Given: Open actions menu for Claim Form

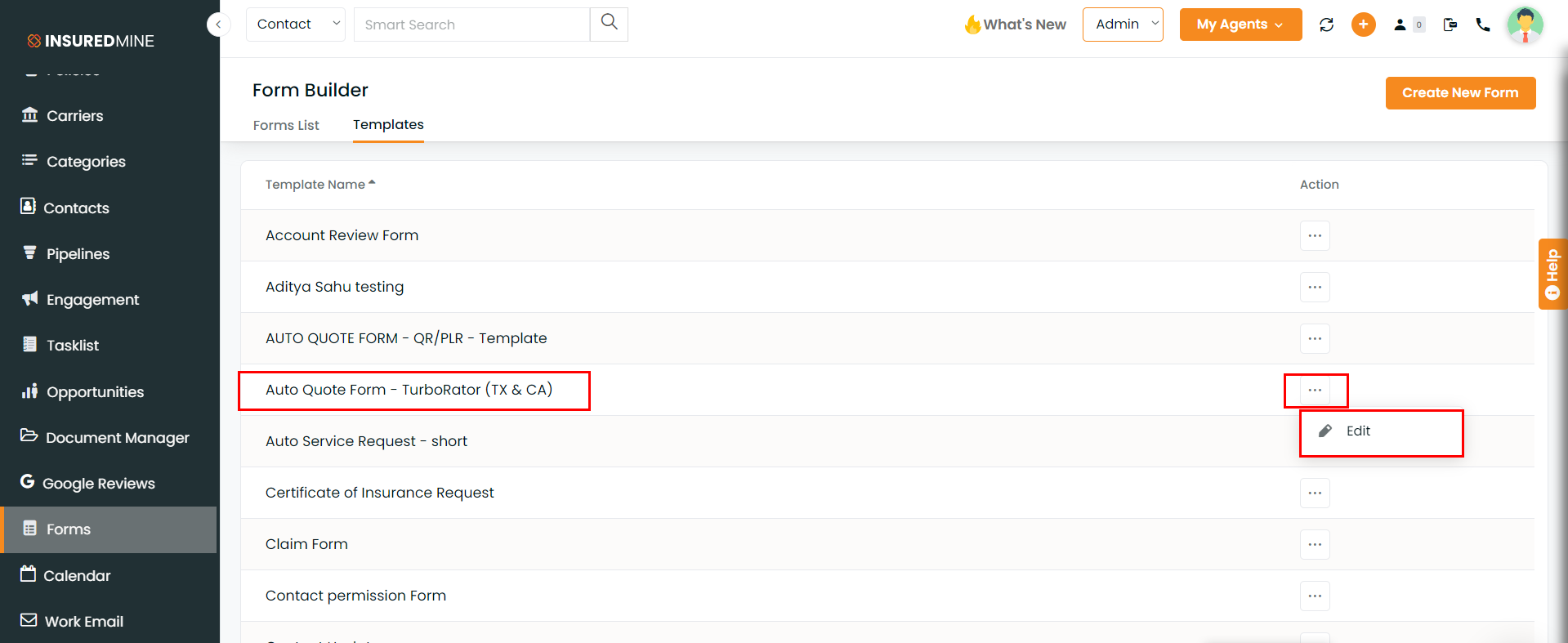Looking at the screenshot, I should coord(1315,545).
